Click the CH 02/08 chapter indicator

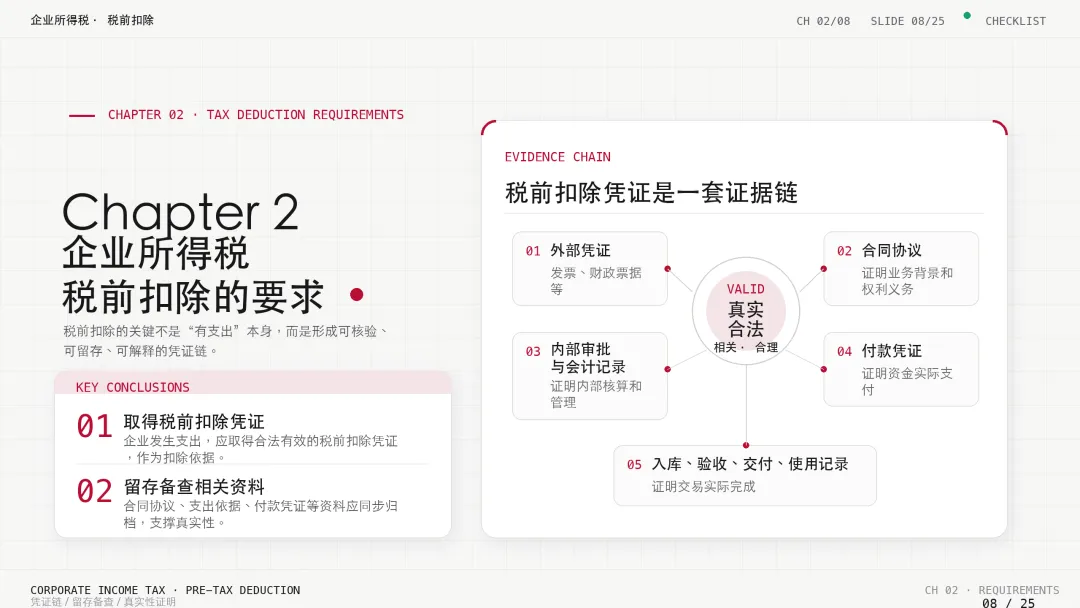(823, 21)
